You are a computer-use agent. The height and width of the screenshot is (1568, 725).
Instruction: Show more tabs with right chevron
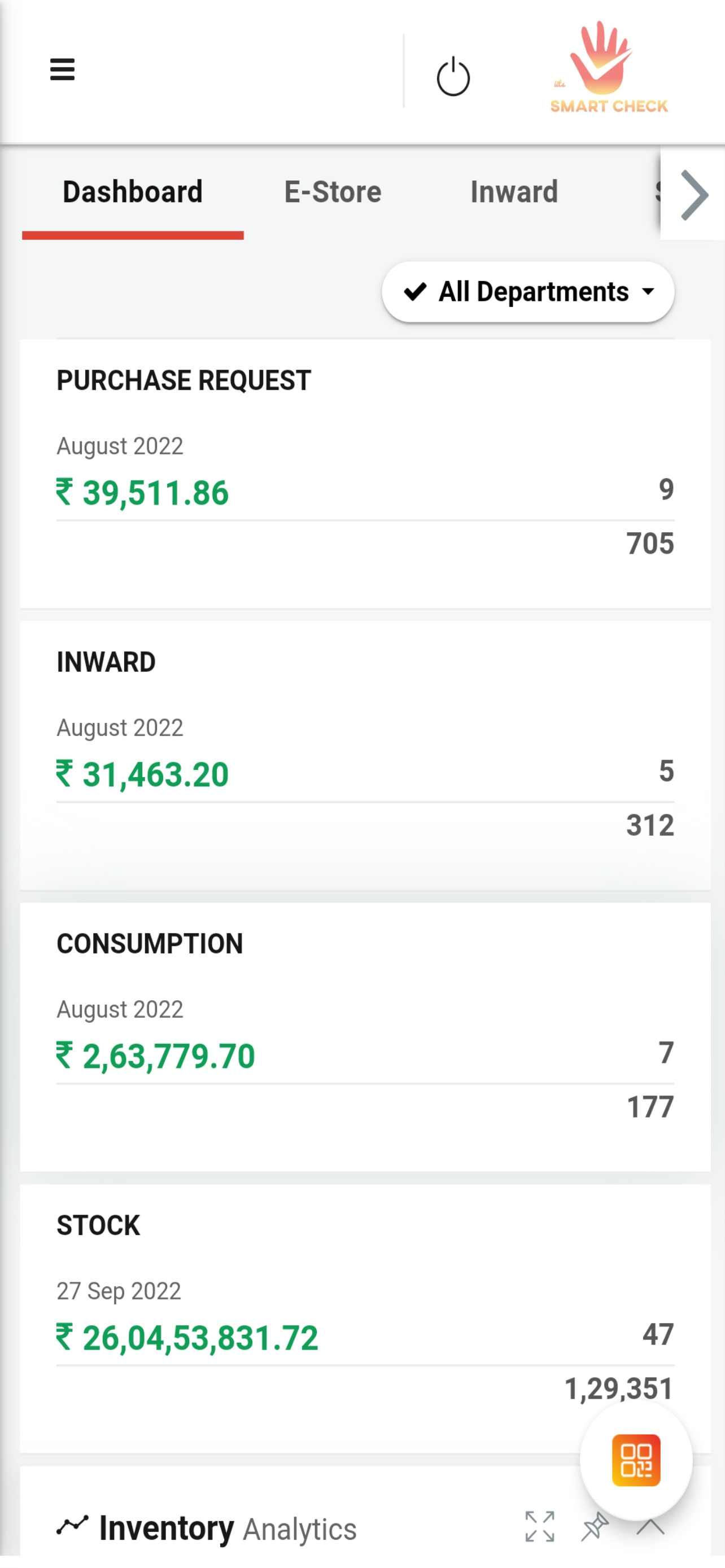click(694, 194)
